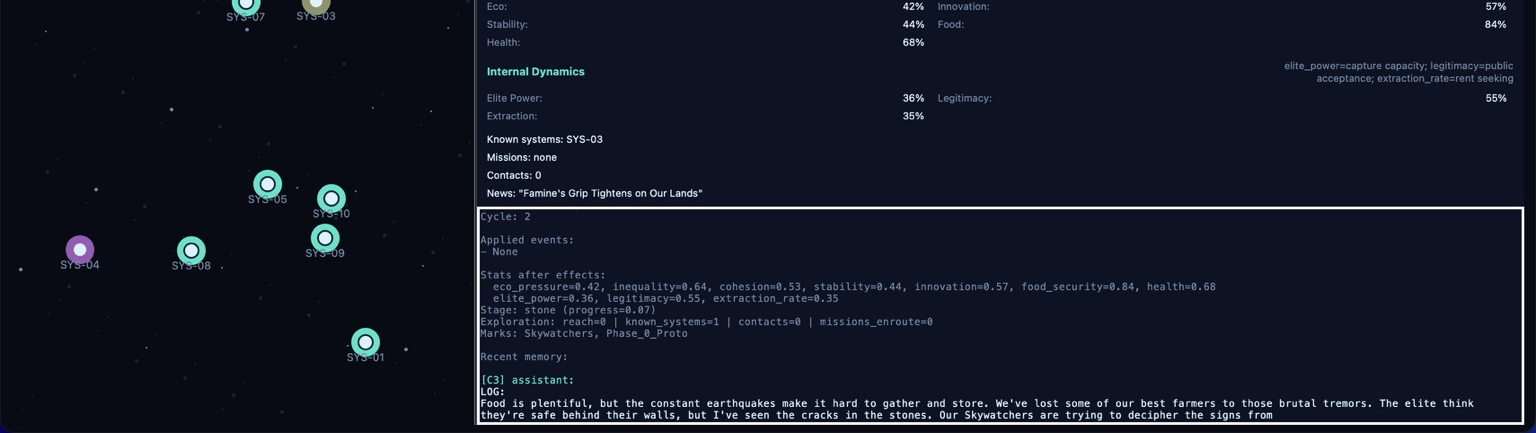The image size is (1536, 433).
Task: Select the olive SYS-03 system node
Action: pos(316,4)
